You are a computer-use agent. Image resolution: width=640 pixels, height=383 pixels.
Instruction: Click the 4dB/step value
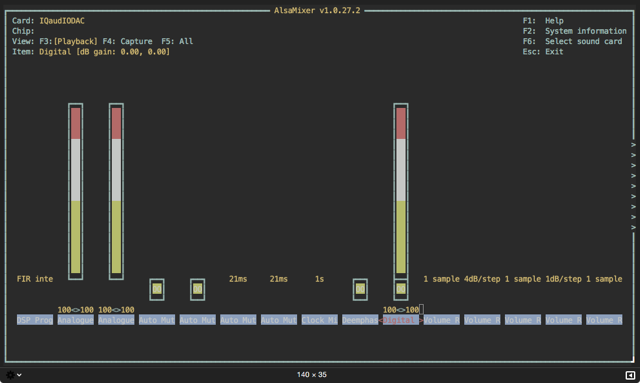tap(482, 279)
